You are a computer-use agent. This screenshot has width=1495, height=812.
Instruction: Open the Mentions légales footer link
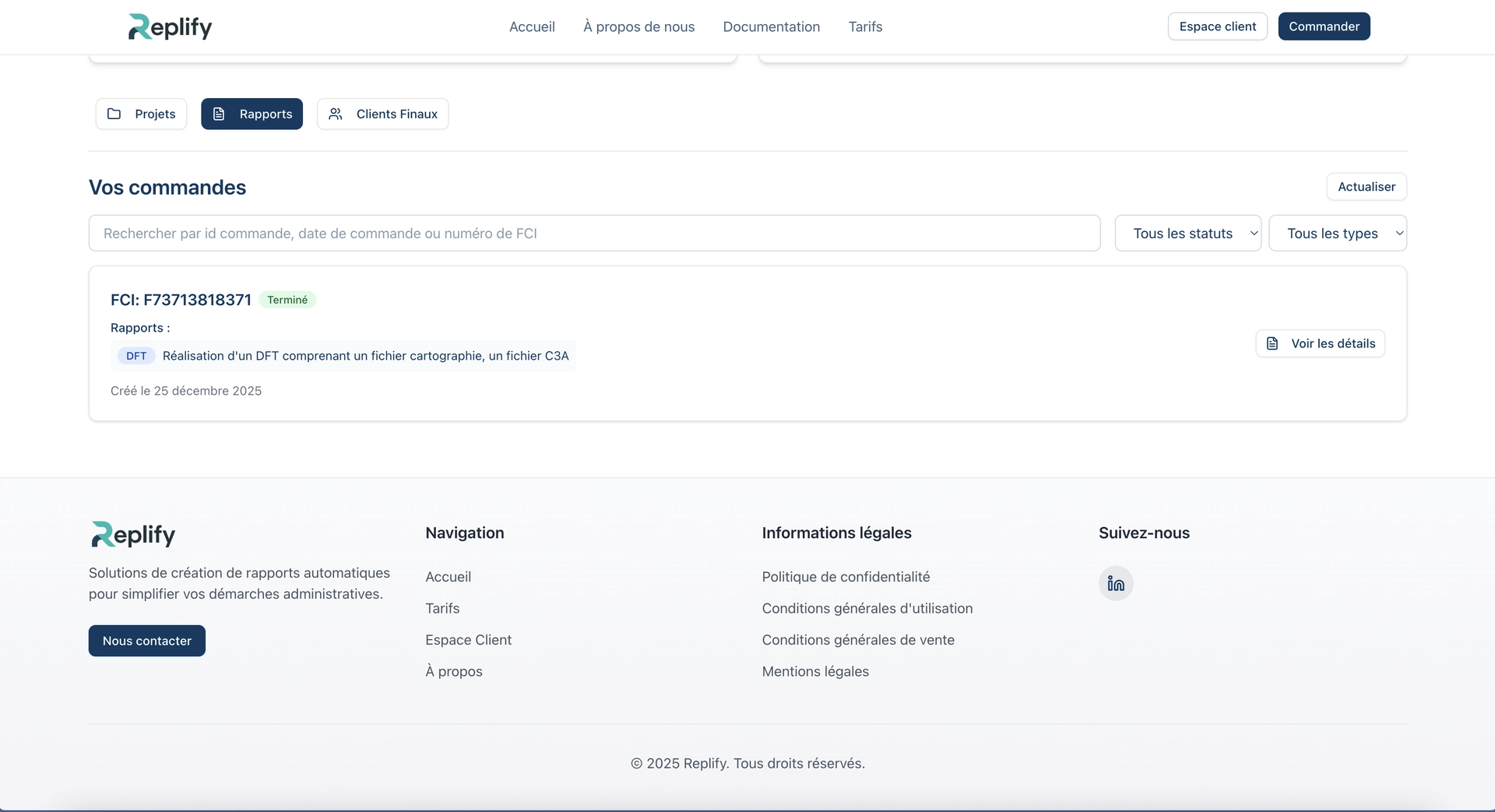815,671
